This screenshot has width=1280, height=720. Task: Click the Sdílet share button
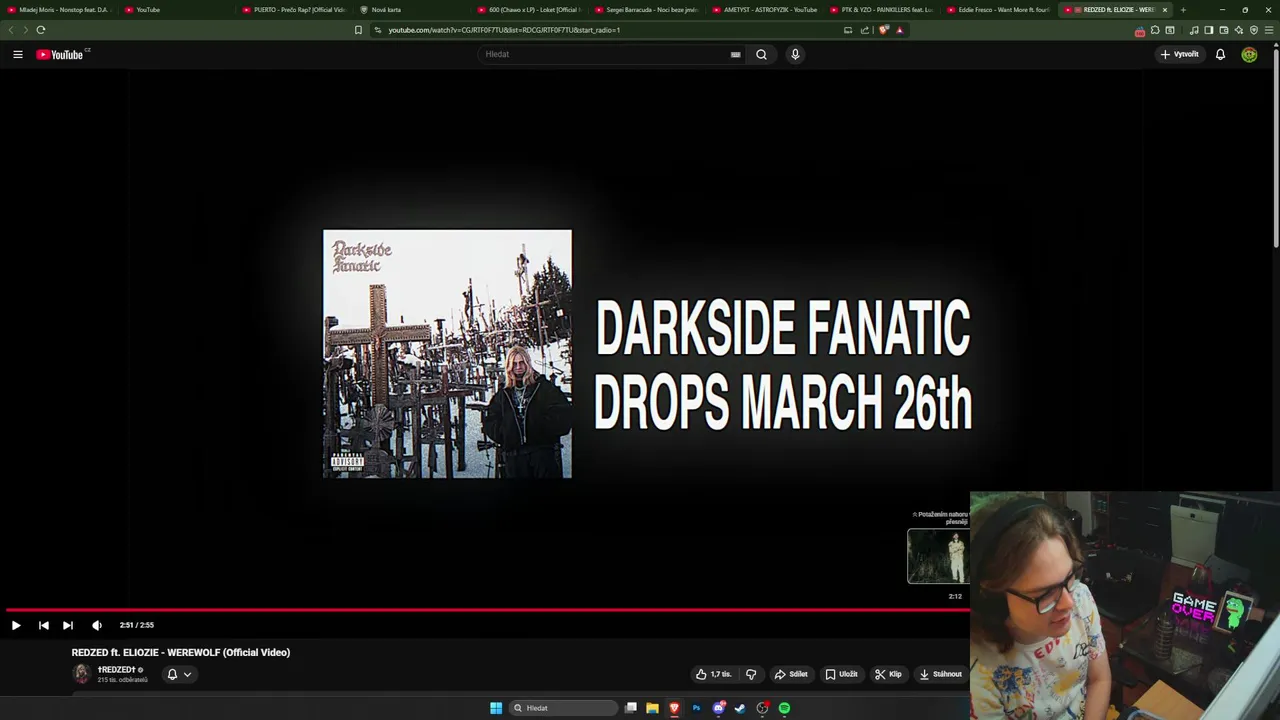click(791, 674)
